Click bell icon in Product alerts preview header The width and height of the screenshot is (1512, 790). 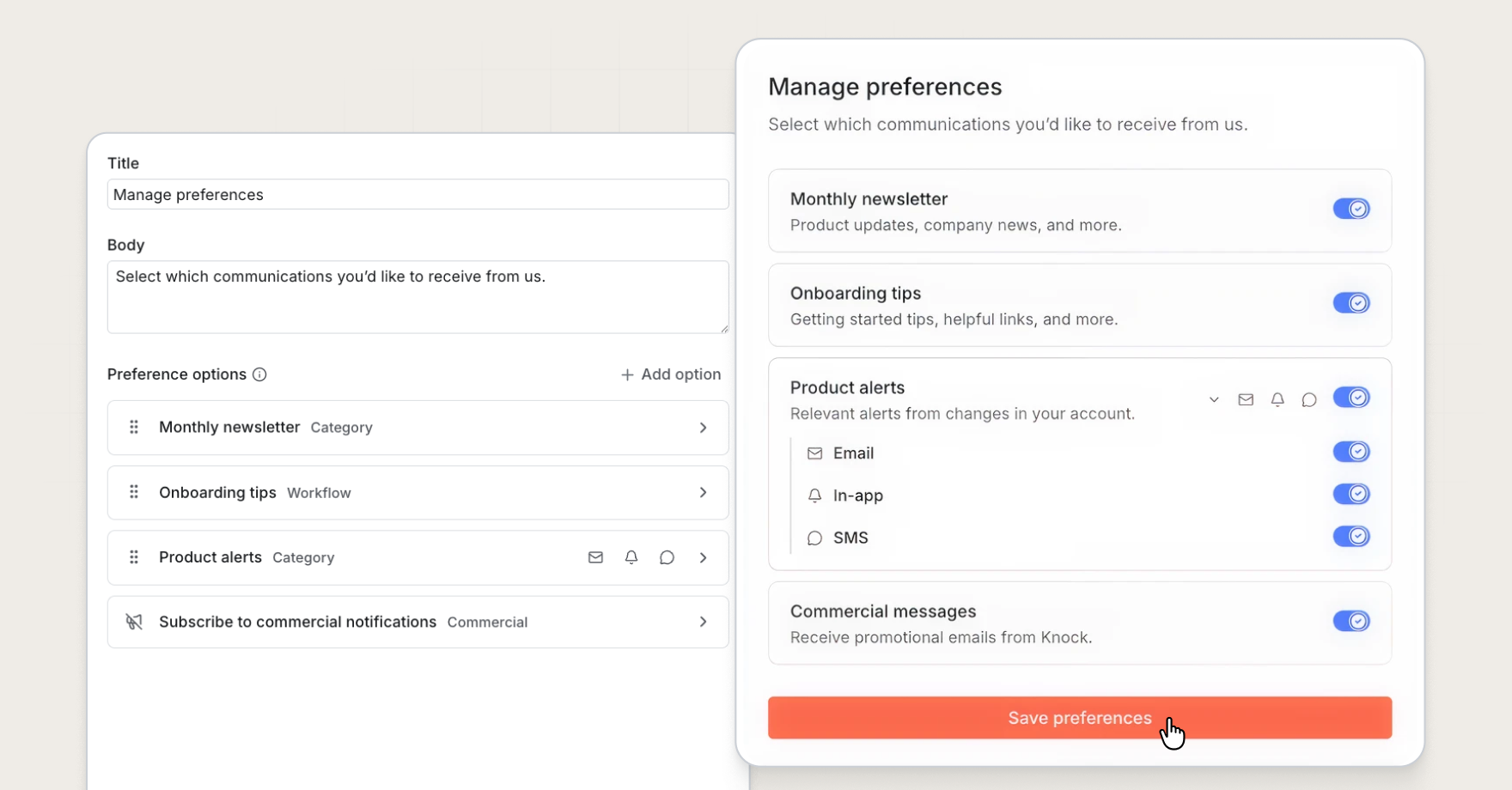point(1277,399)
